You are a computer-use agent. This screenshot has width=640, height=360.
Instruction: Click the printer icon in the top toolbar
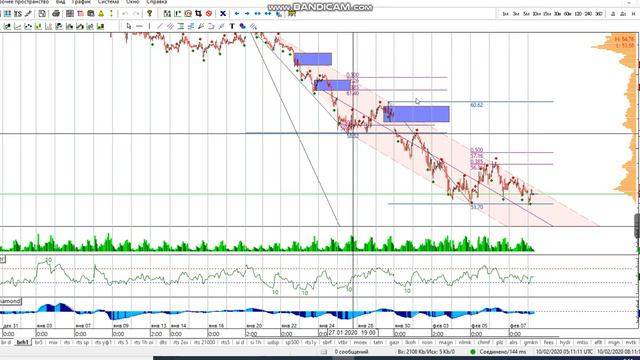point(56,13)
